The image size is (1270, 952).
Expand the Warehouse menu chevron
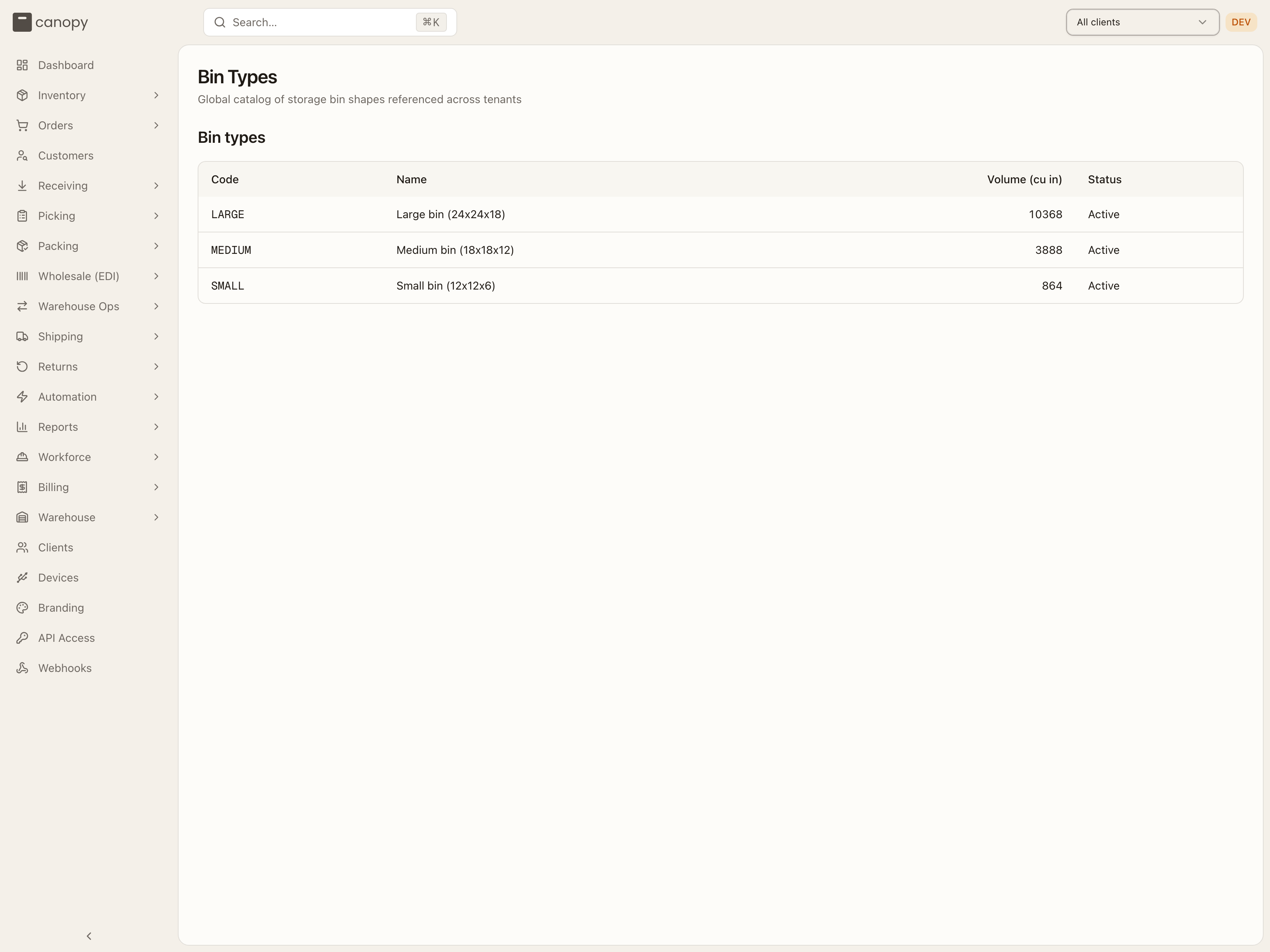(x=156, y=518)
